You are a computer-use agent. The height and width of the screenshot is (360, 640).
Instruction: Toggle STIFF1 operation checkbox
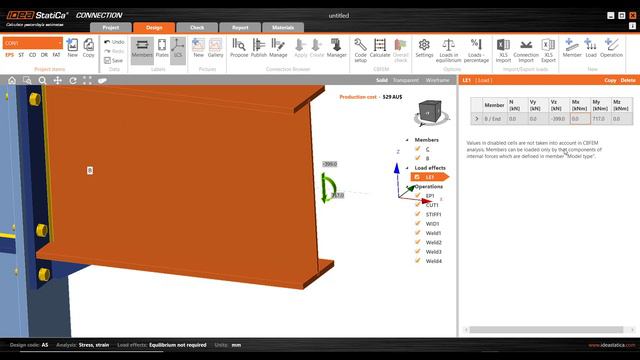(418, 214)
